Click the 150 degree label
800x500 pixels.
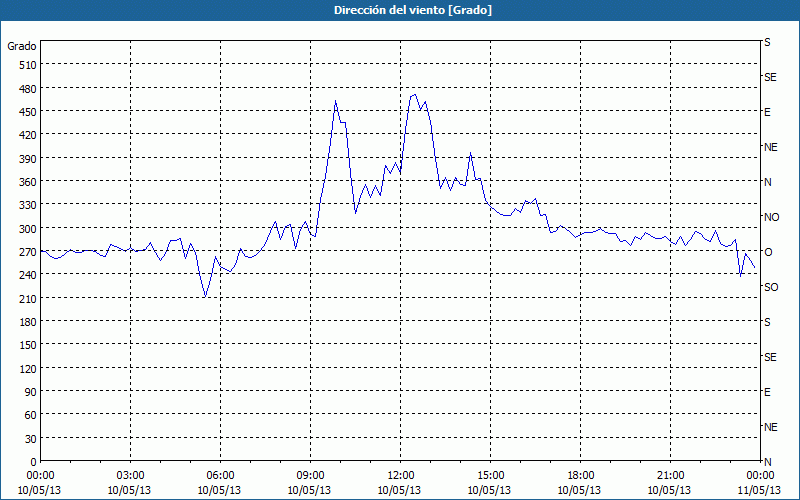point(29,345)
